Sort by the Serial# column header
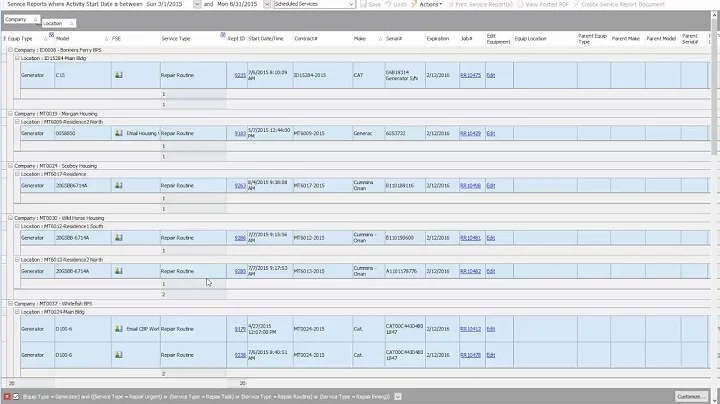Screen dimensions: 720x404 405,39
